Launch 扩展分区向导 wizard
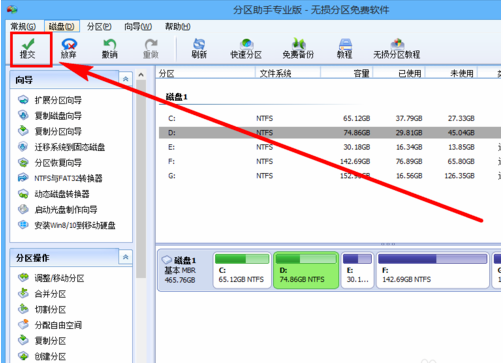The width and height of the screenshot is (503, 363). point(50,100)
